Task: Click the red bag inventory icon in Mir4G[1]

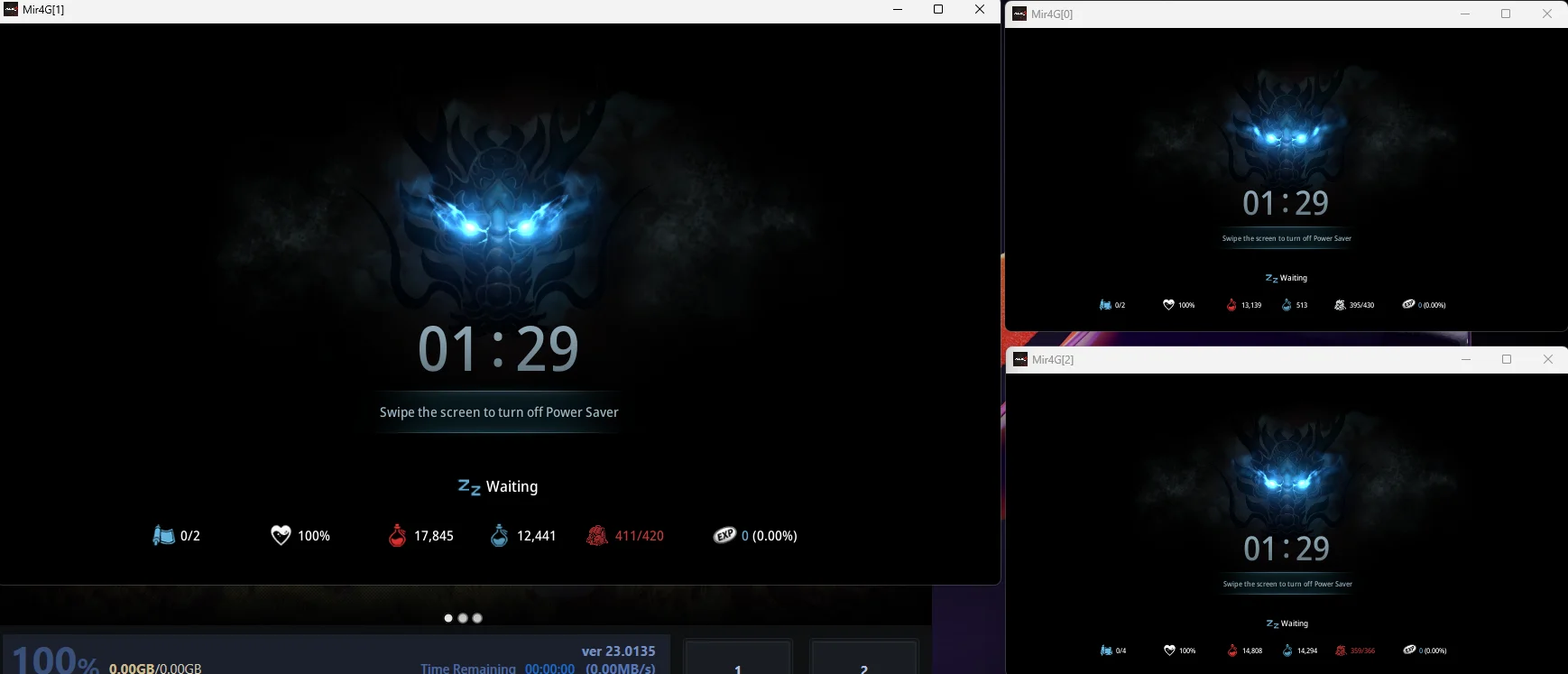Action: (x=596, y=536)
